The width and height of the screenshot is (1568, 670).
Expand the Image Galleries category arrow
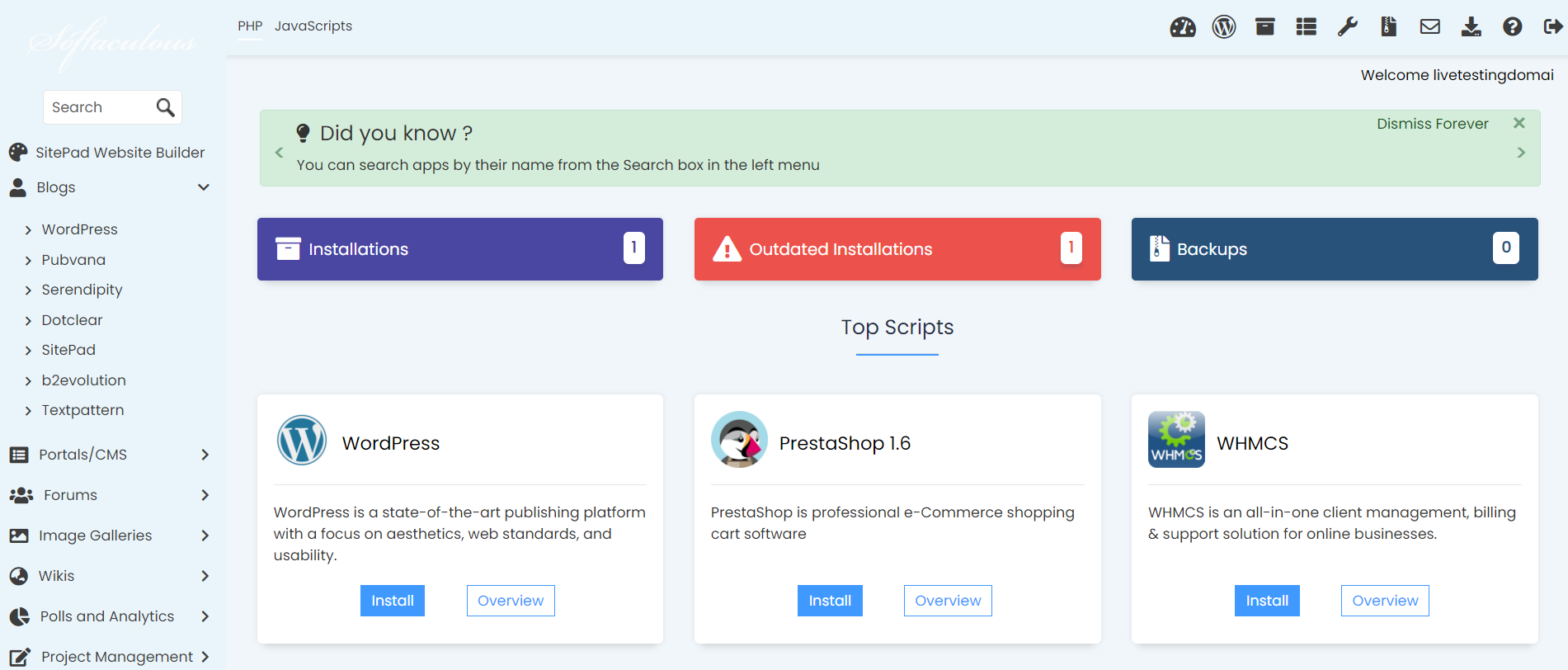tap(205, 536)
